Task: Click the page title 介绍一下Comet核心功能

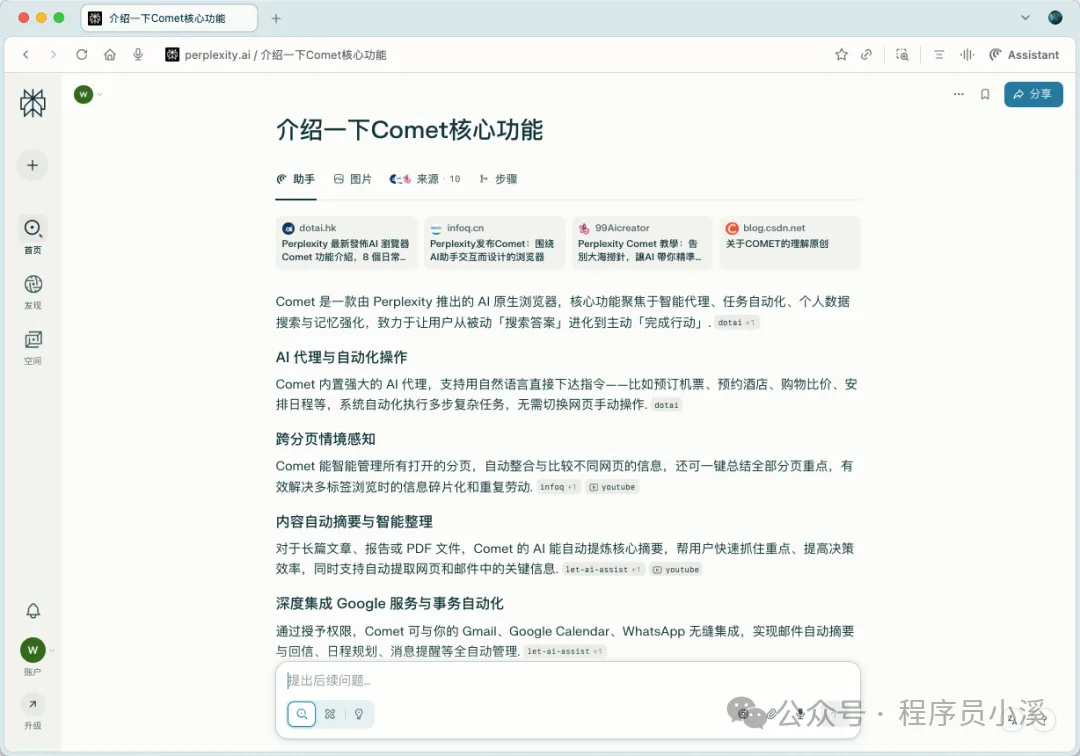Action: point(410,129)
